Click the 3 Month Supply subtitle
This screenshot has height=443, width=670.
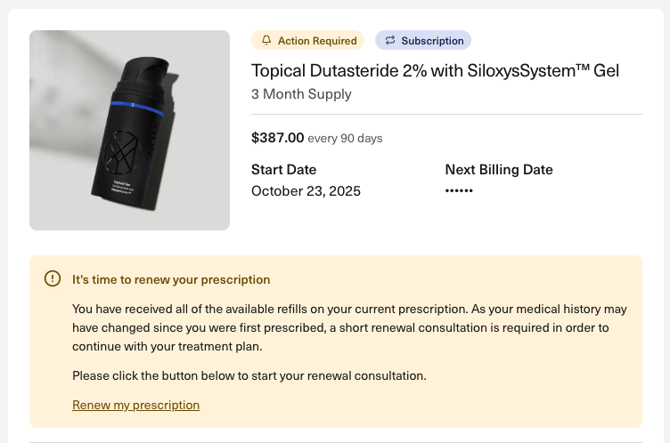[x=301, y=94]
